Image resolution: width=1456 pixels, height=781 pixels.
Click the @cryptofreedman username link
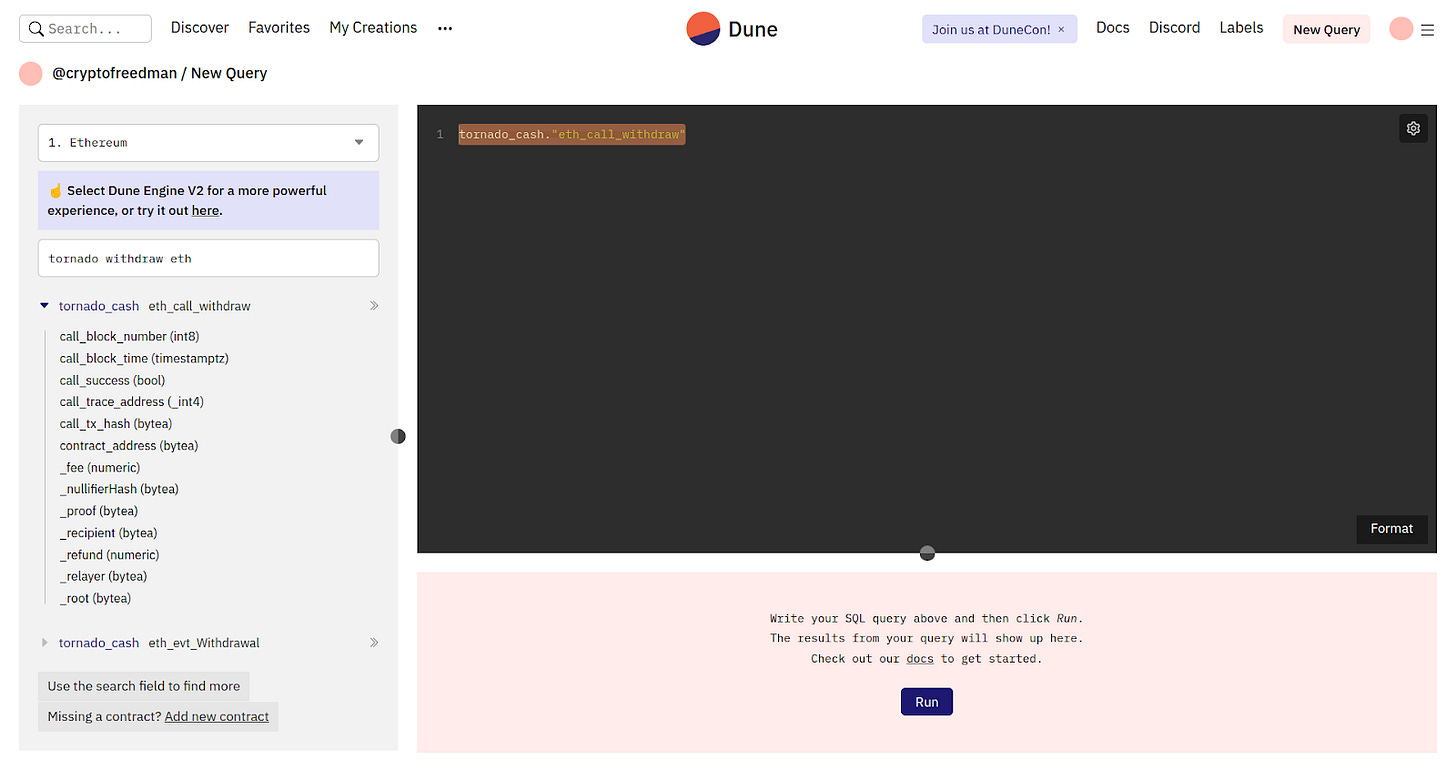pyautogui.click(x=115, y=73)
